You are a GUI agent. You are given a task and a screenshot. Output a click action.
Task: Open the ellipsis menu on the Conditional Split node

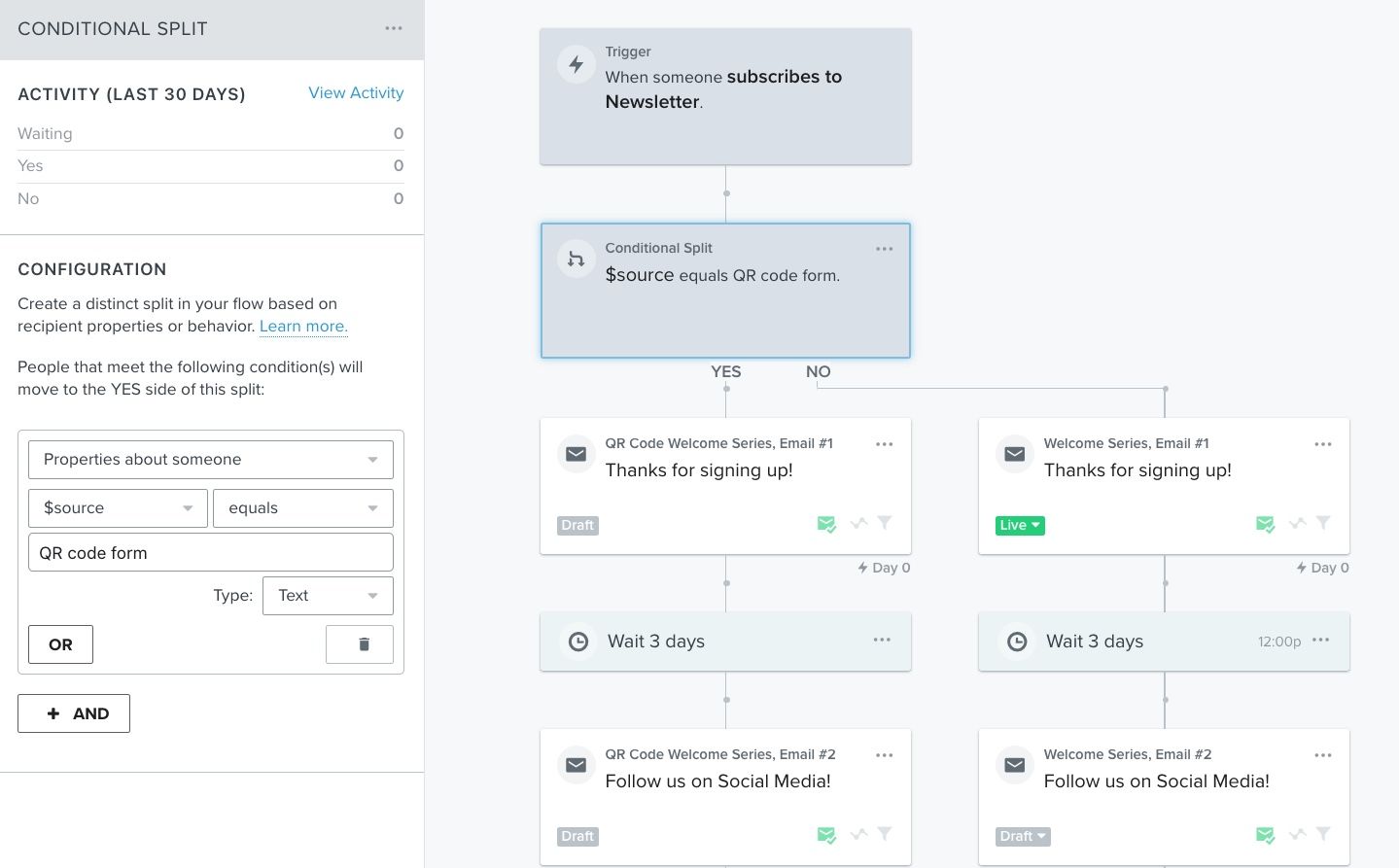(884, 249)
